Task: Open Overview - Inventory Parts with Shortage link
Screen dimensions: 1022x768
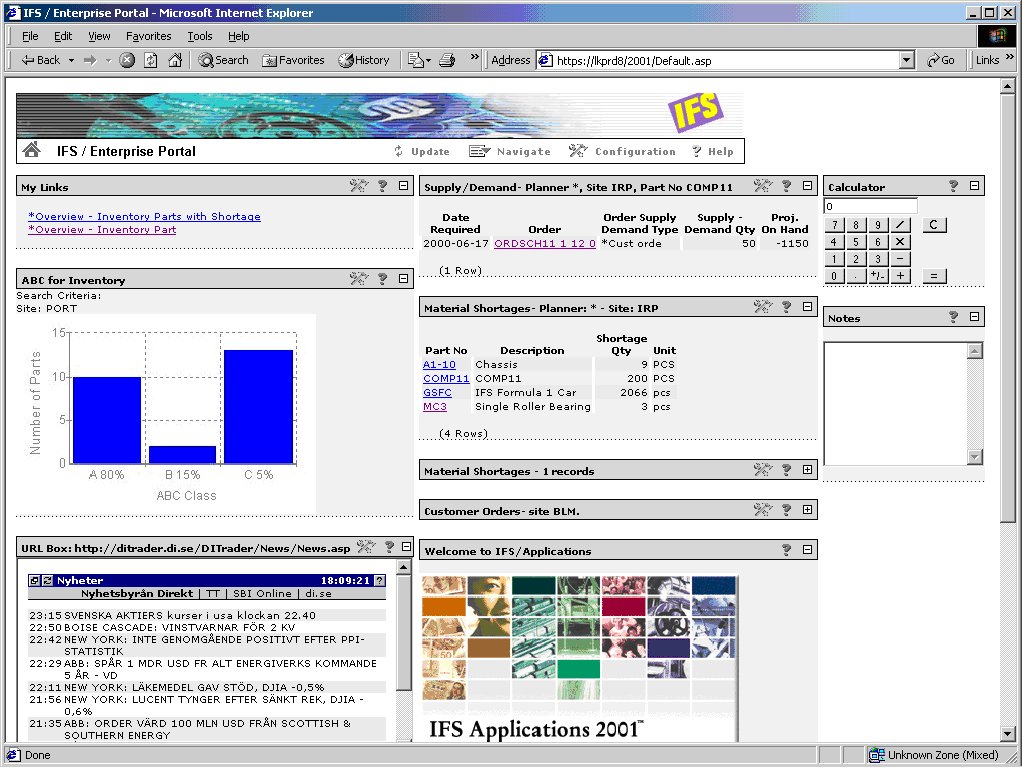Action: pos(145,216)
